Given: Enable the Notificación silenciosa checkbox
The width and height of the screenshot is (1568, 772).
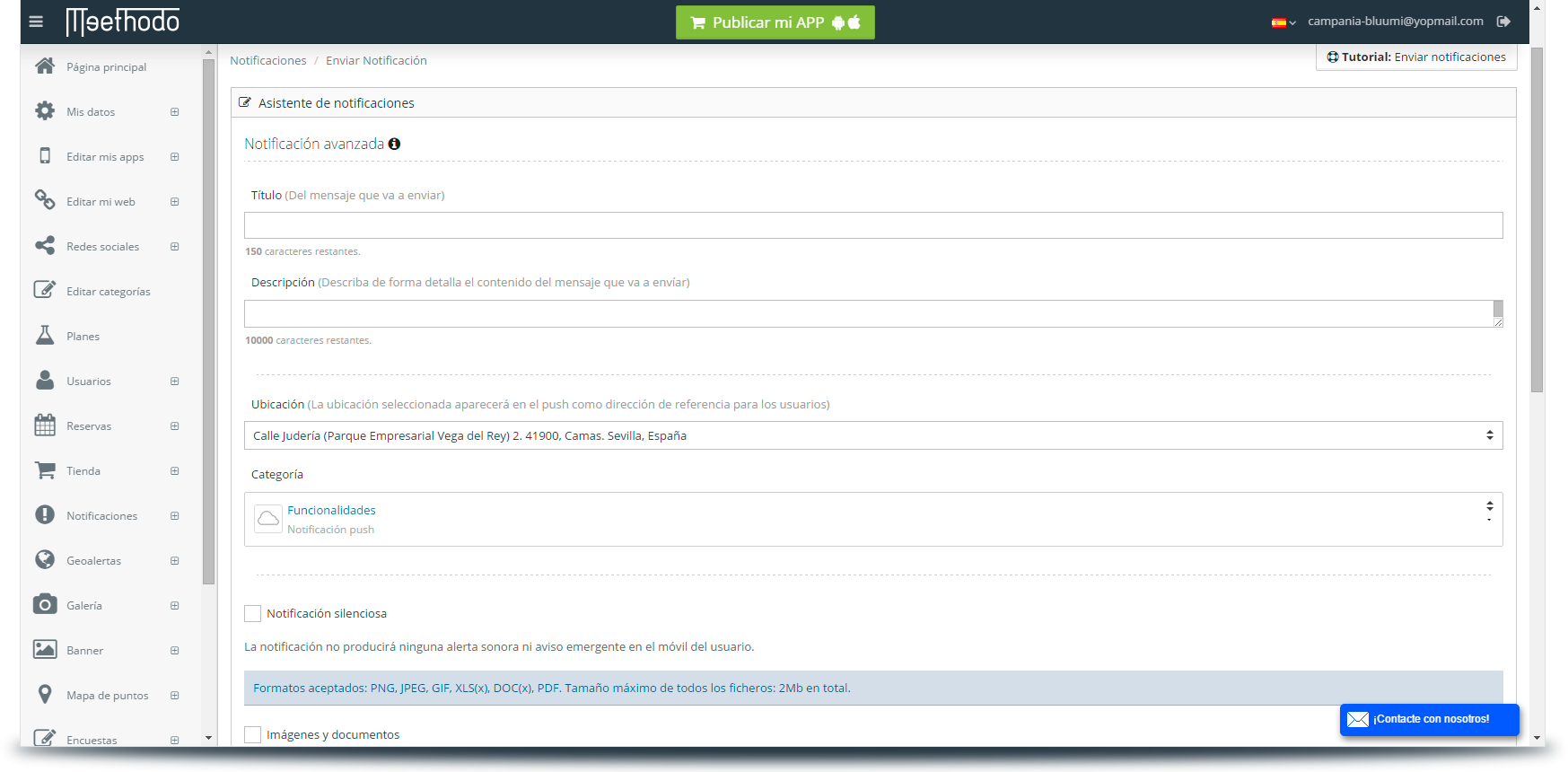Looking at the screenshot, I should 253,613.
